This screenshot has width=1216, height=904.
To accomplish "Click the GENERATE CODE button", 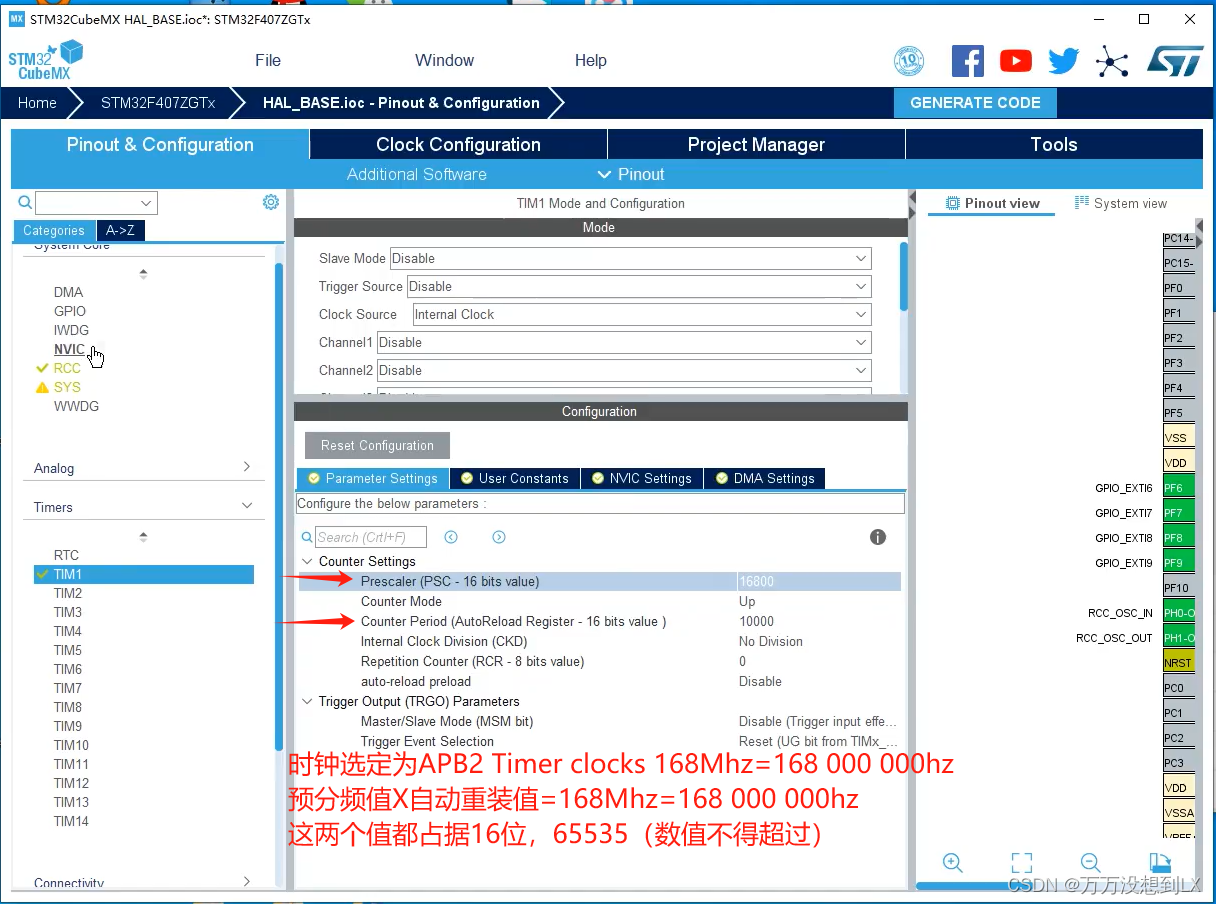I will pos(975,103).
